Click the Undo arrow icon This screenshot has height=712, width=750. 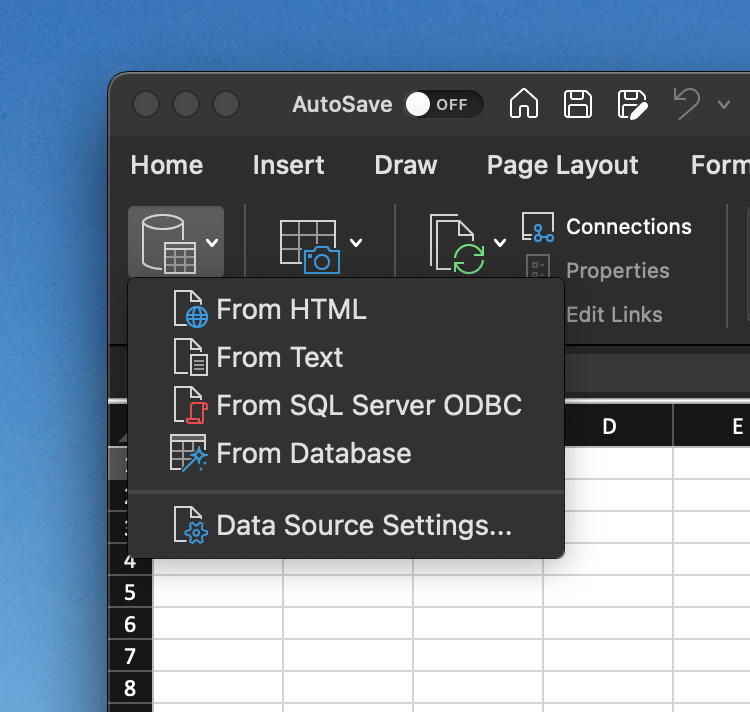pyautogui.click(x=686, y=103)
